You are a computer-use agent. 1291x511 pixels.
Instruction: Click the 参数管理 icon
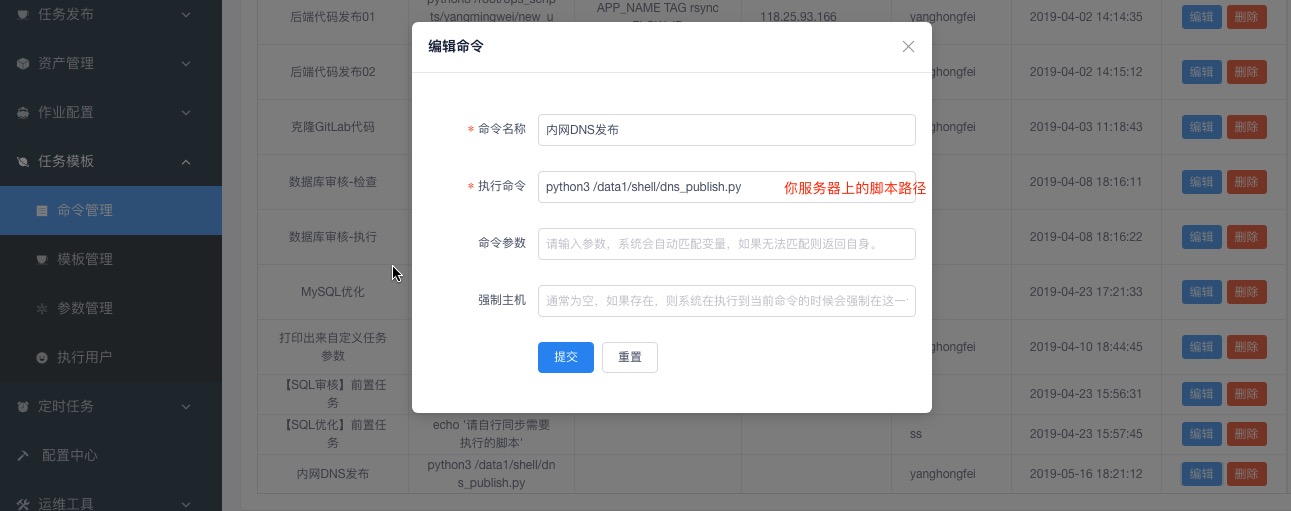pos(41,308)
